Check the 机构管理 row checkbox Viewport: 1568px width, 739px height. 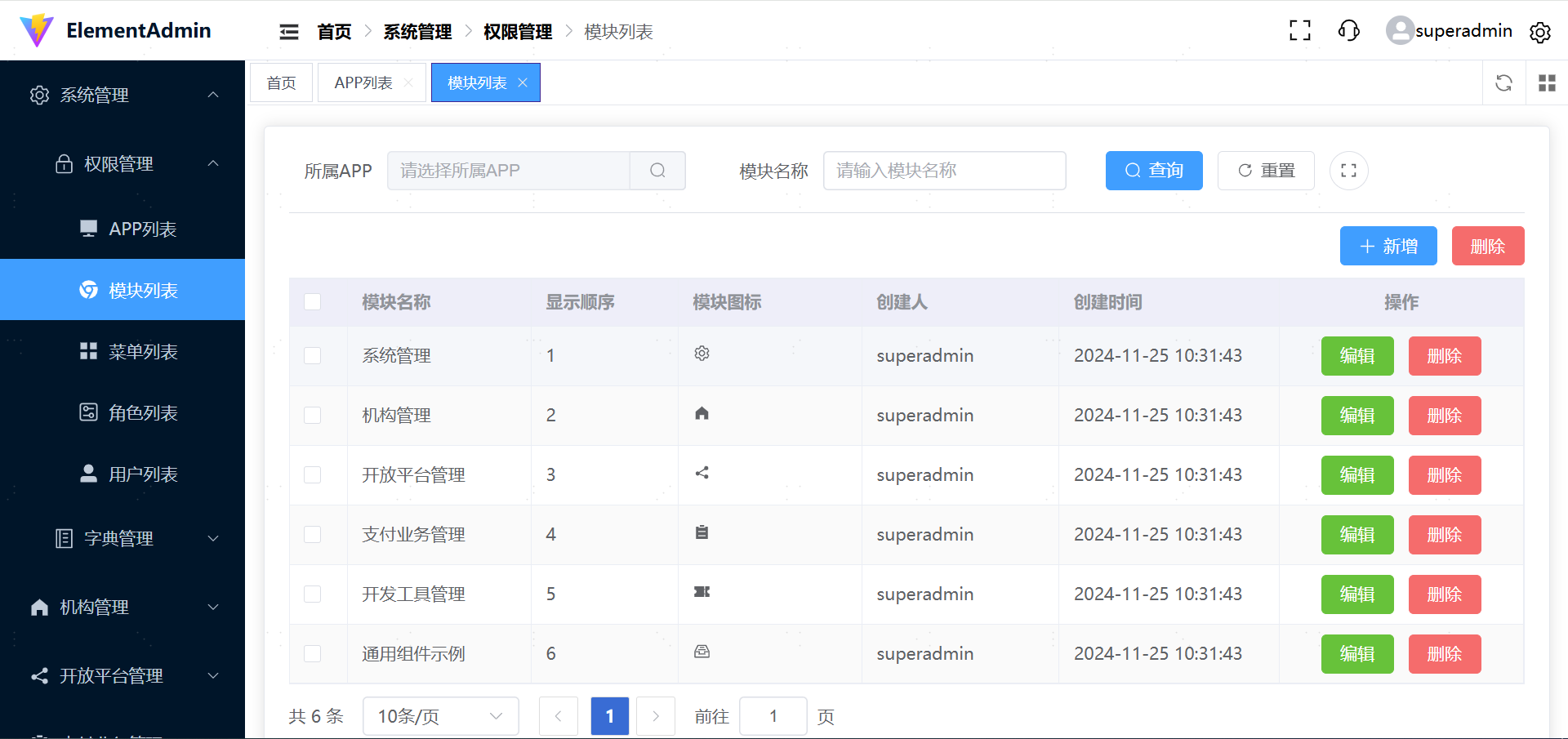point(312,415)
